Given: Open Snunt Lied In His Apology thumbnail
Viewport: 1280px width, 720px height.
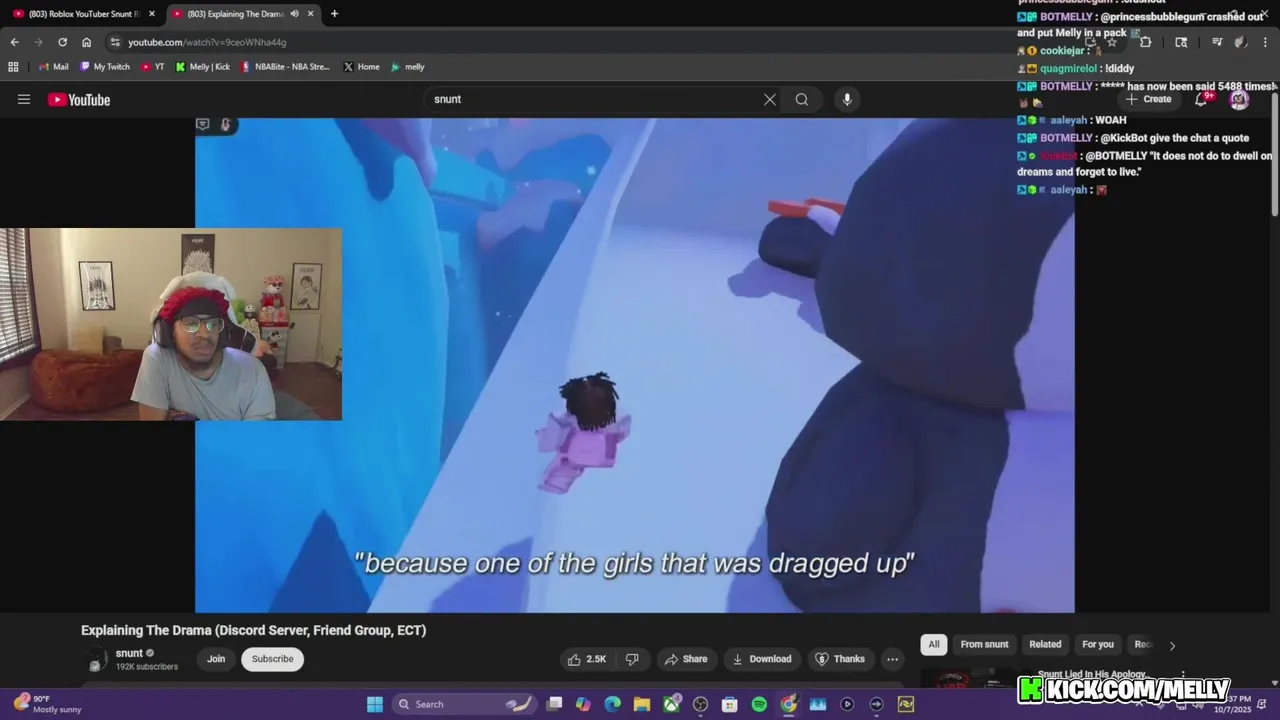Looking at the screenshot, I should (969, 679).
